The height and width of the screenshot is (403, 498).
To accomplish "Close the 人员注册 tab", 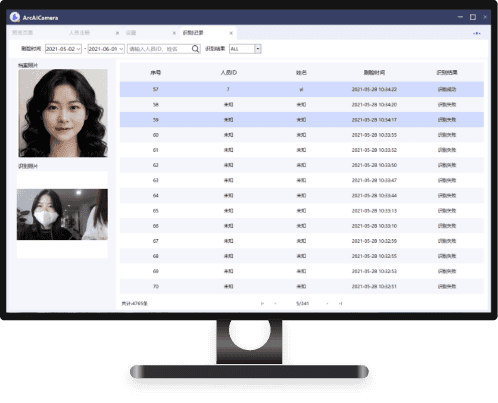I will [x=117, y=33].
